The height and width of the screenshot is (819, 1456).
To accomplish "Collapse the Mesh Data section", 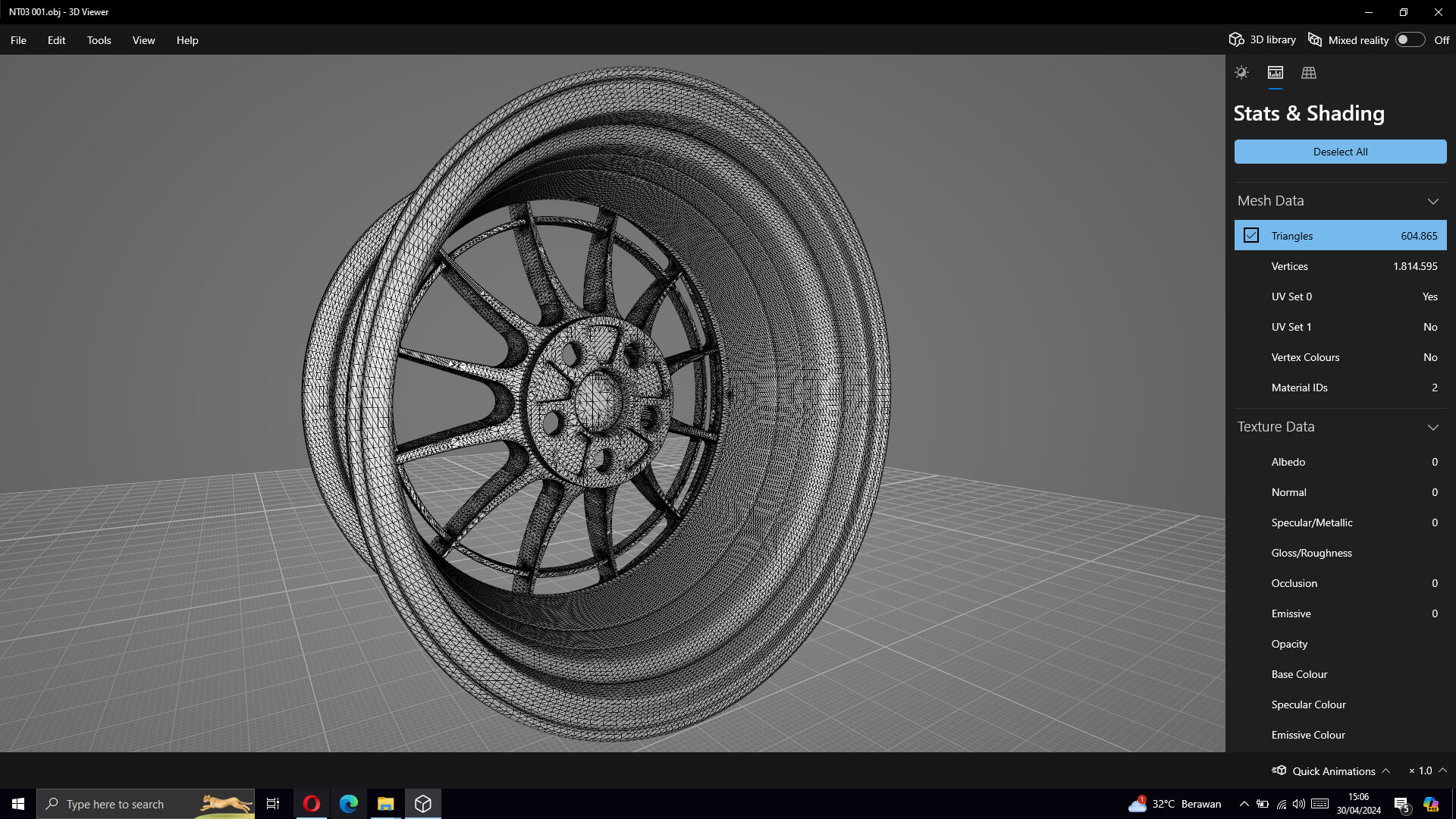I will click(x=1432, y=201).
